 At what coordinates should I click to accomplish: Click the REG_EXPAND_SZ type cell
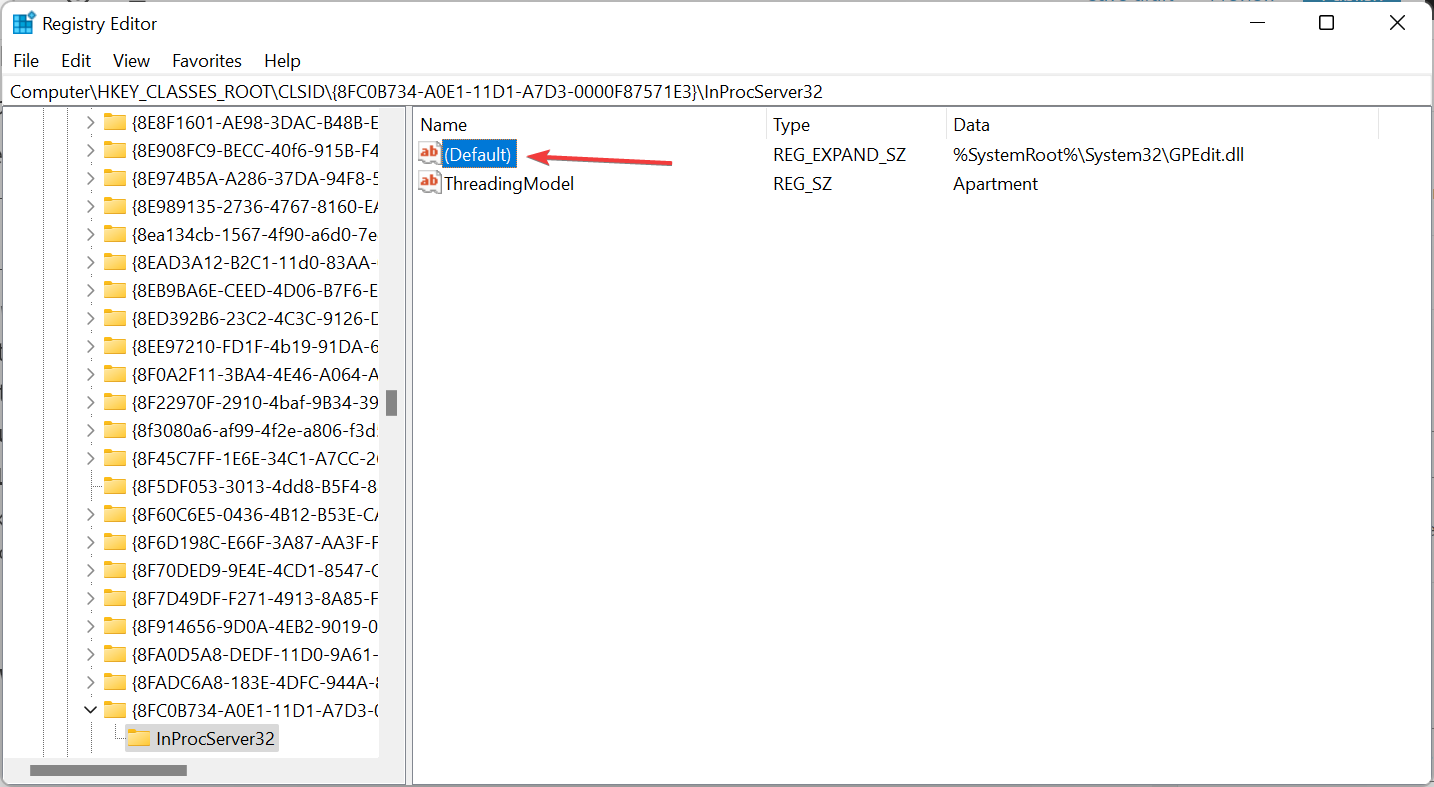838,155
